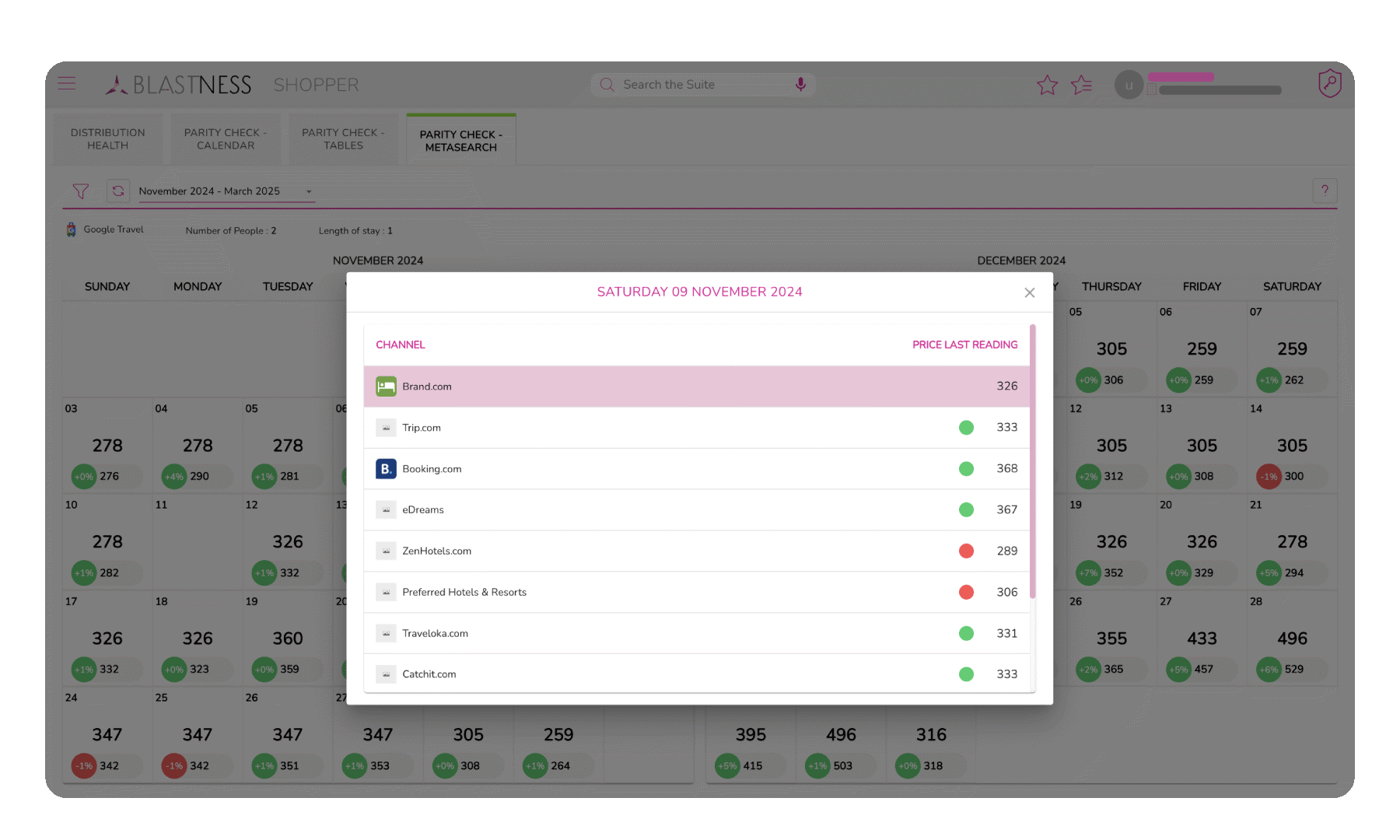Viewport: 1400px width, 840px height.
Task: Activate voice search microphone
Action: pos(800,85)
